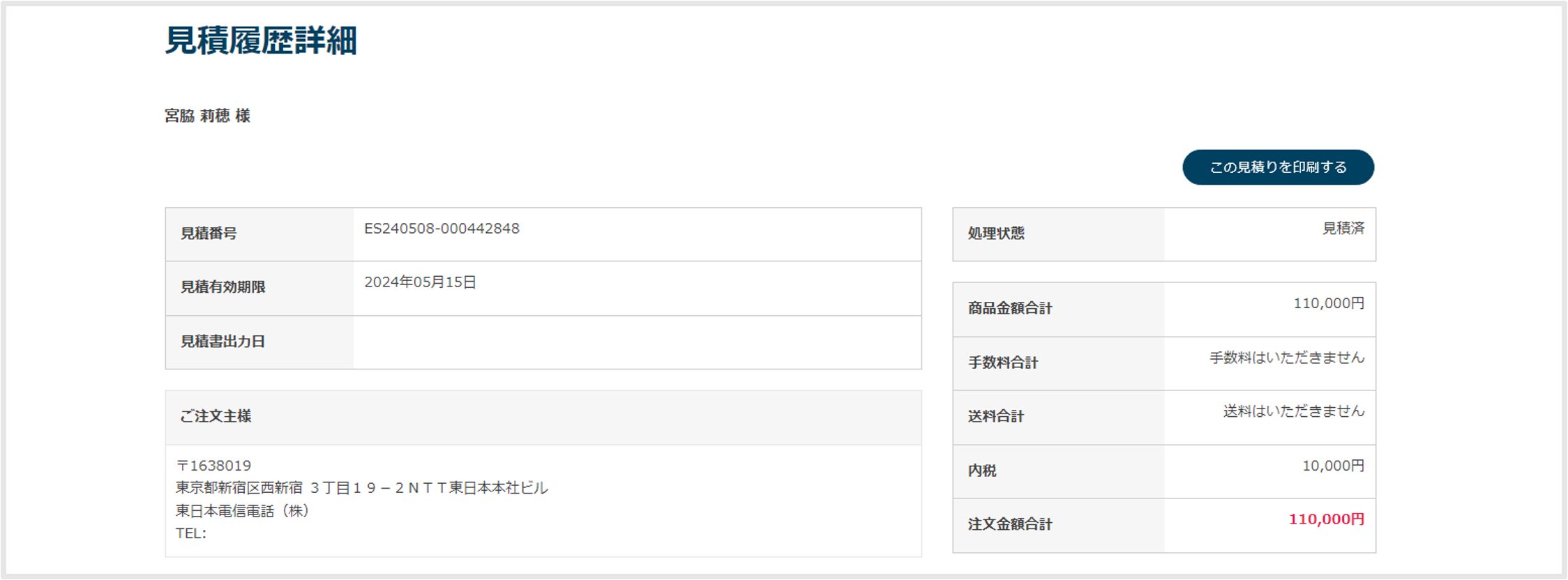Click the ご注文主様 section header
1568x580 pixels.
(x=543, y=417)
